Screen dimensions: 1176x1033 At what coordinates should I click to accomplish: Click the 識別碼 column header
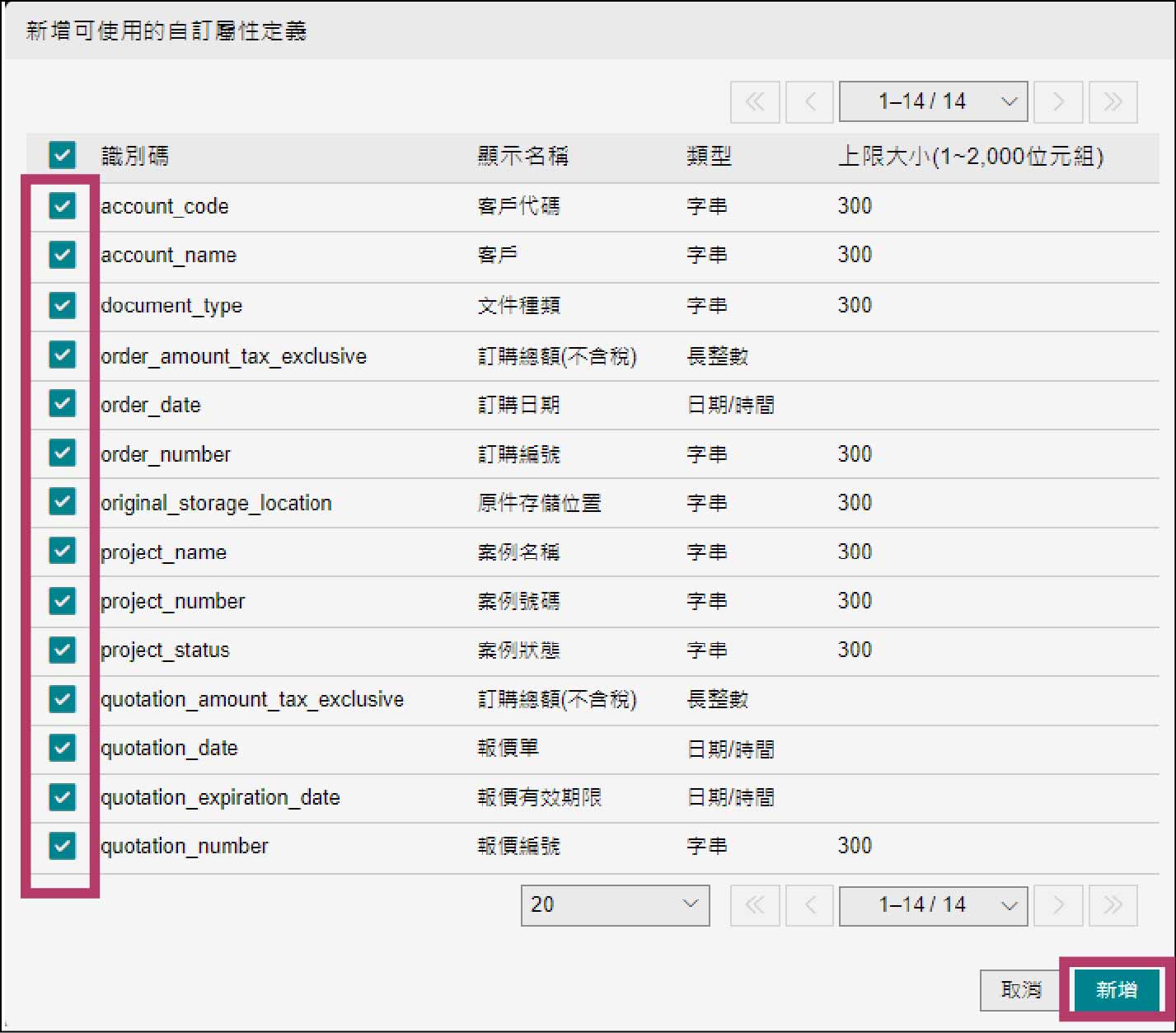pos(135,156)
